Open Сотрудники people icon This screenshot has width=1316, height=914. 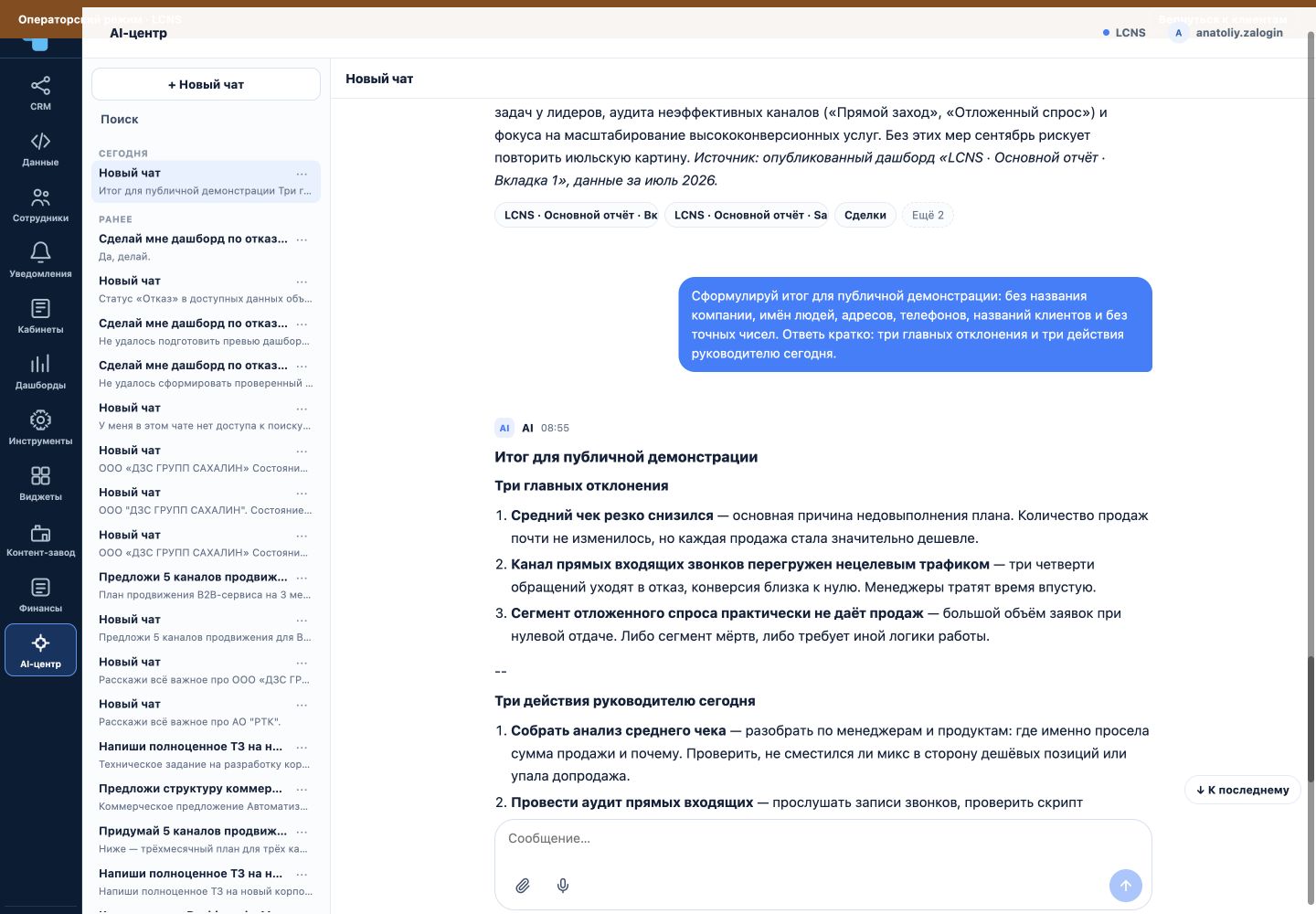[x=40, y=197]
